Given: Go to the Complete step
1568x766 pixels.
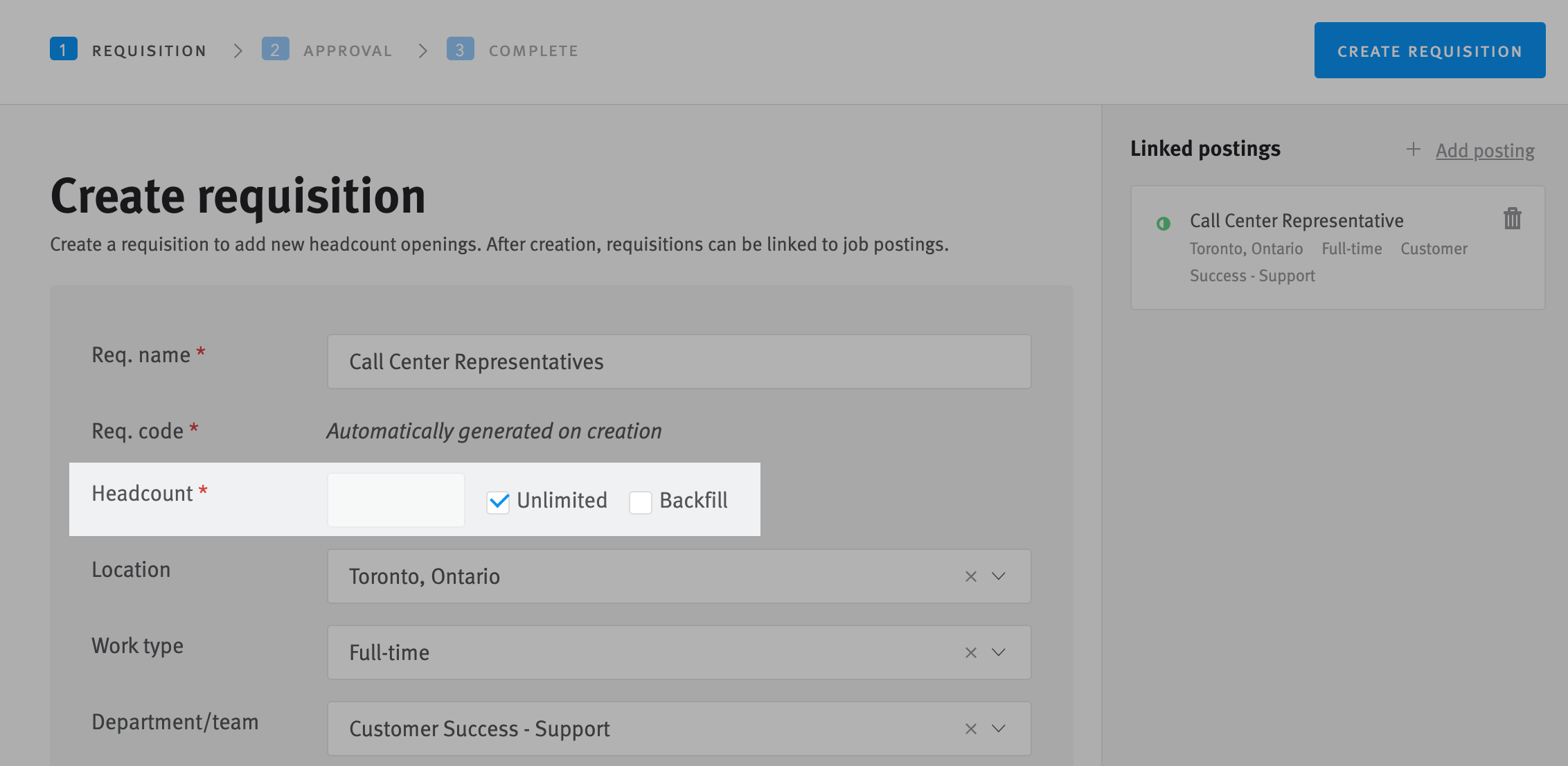Looking at the screenshot, I should [x=533, y=49].
